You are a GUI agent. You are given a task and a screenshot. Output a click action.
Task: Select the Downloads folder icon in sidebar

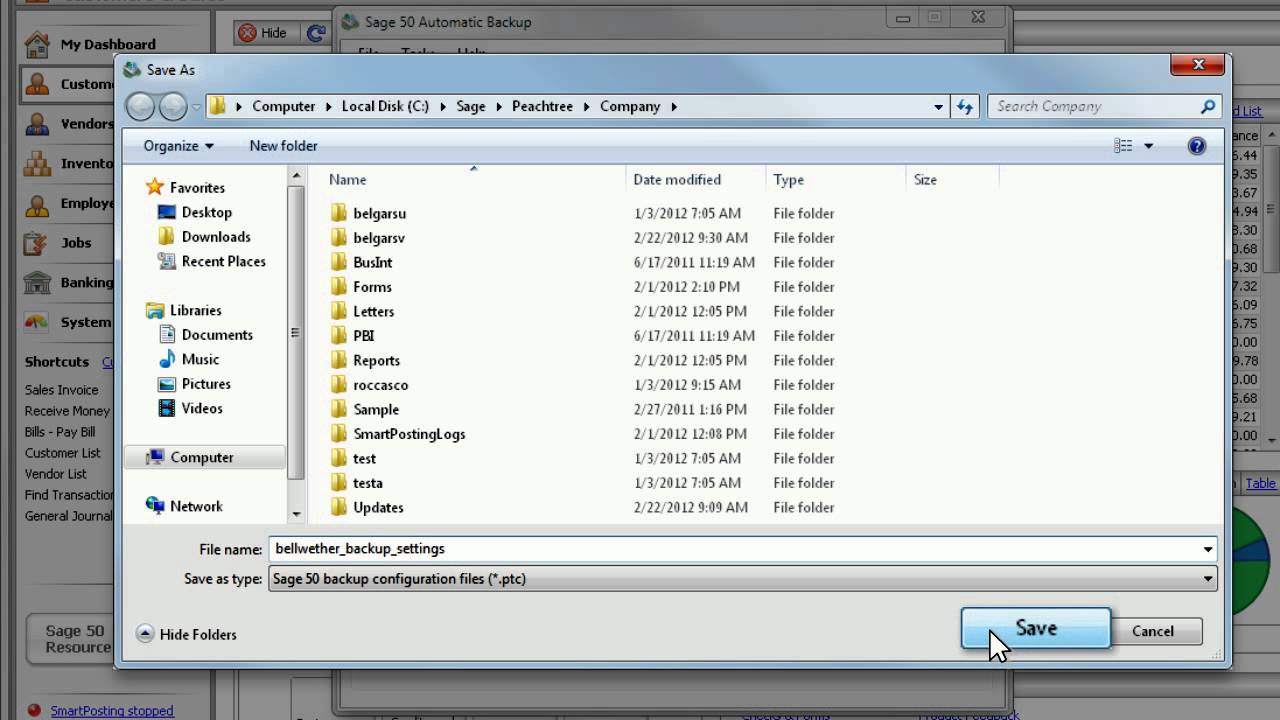(x=167, y=237)
